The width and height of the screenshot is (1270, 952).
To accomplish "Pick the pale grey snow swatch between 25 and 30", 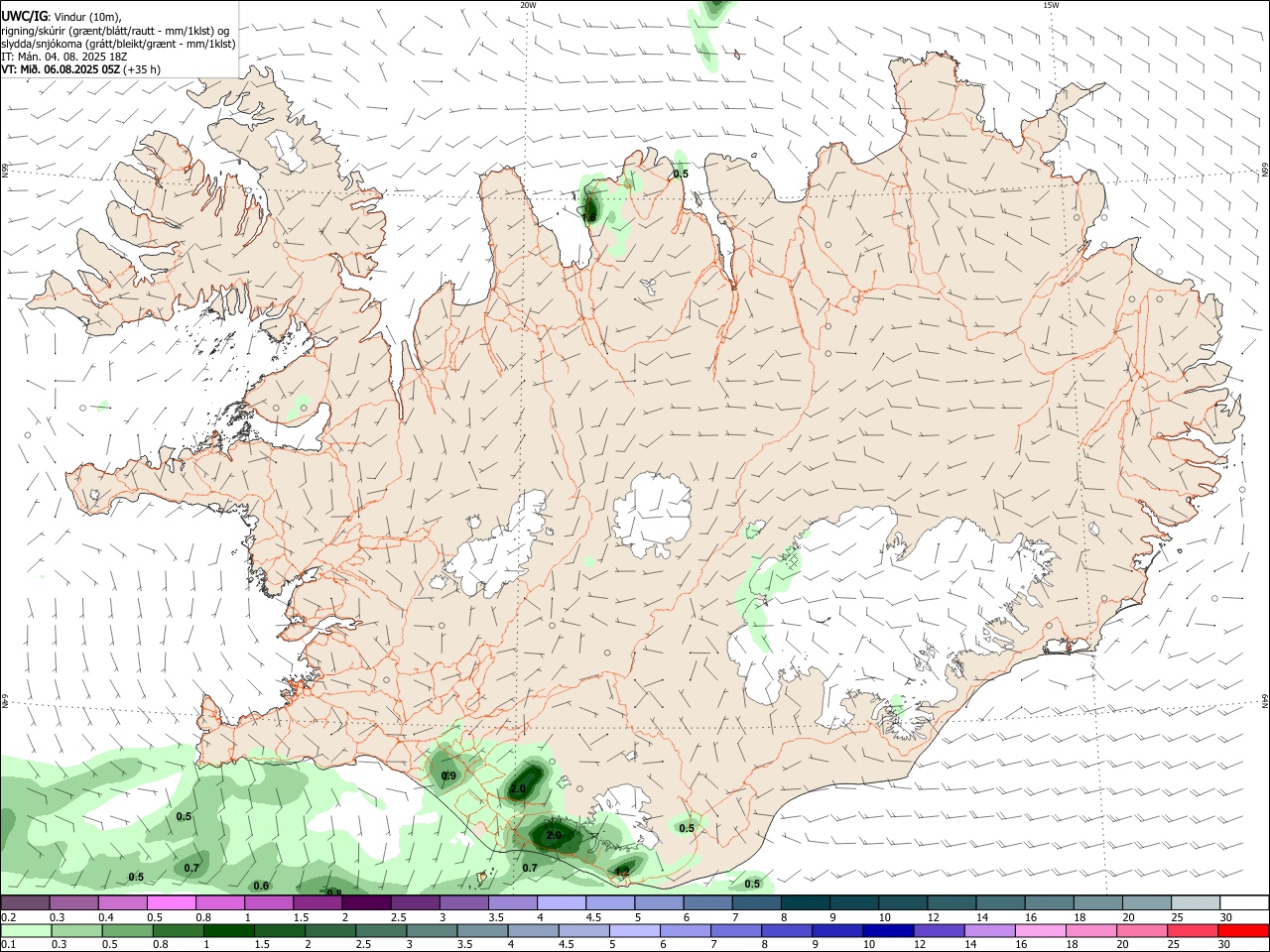I will (x=1196, y=903).
